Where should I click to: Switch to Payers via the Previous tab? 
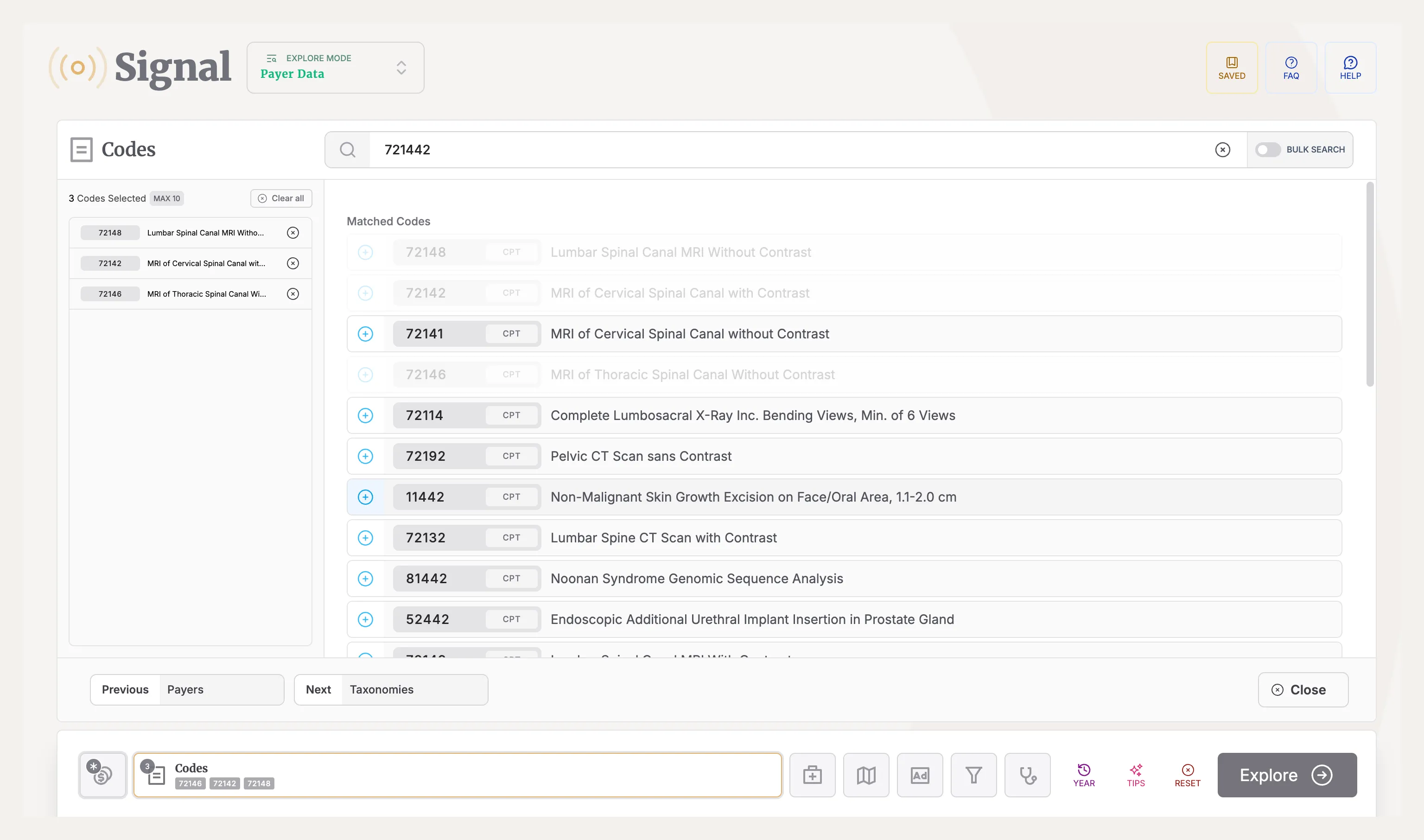(187, 689)
